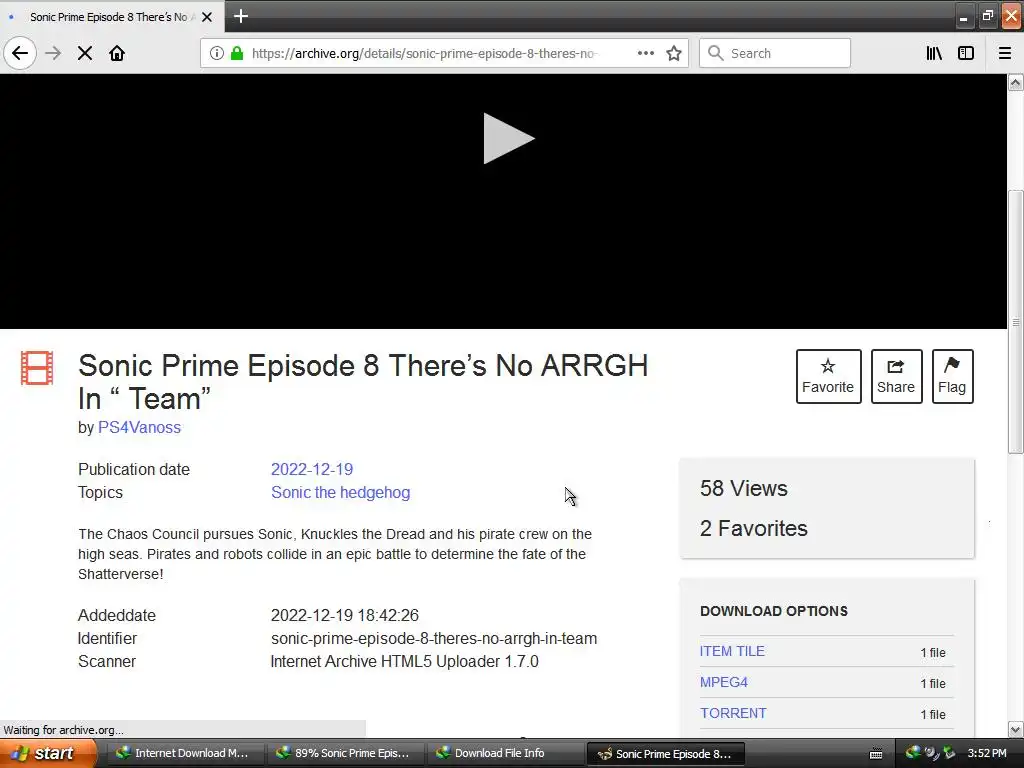This screenshot has height=768, width=1024.
Task: Open the 89% Sonic Prime download window
Action: coord(343,753)
